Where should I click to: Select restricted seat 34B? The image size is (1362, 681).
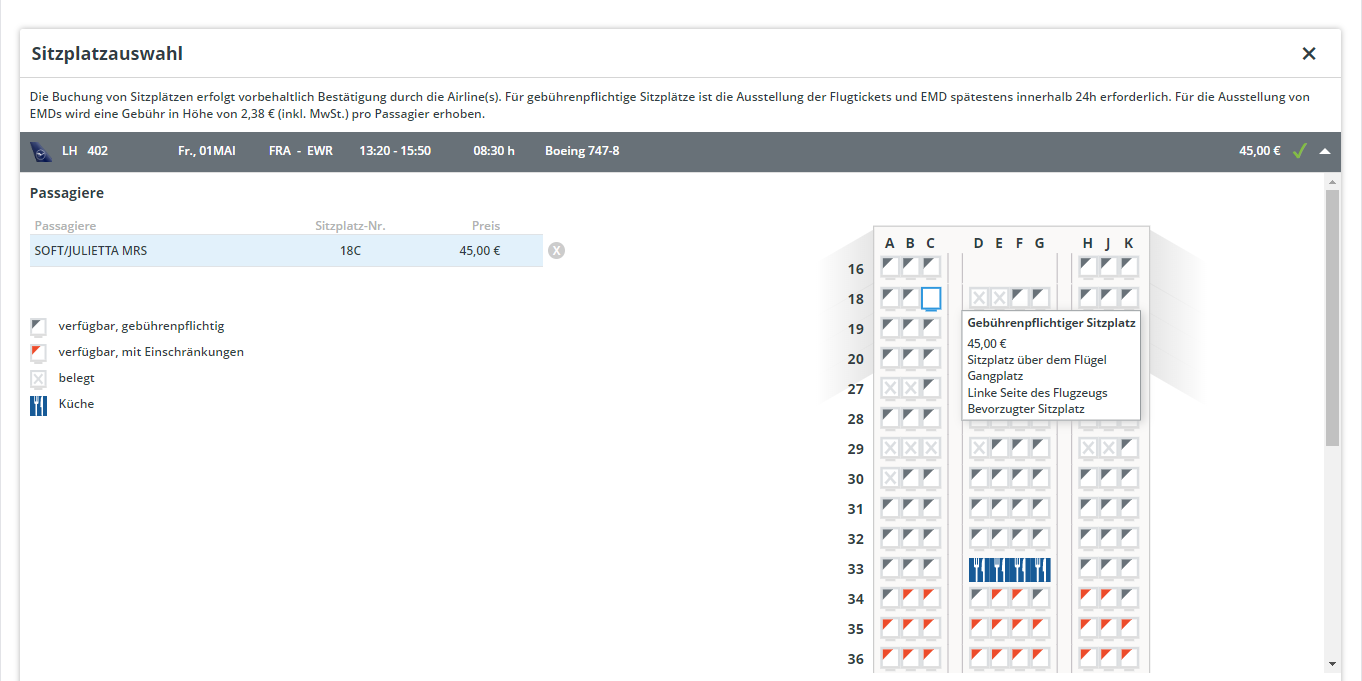(x=910, y=597)
